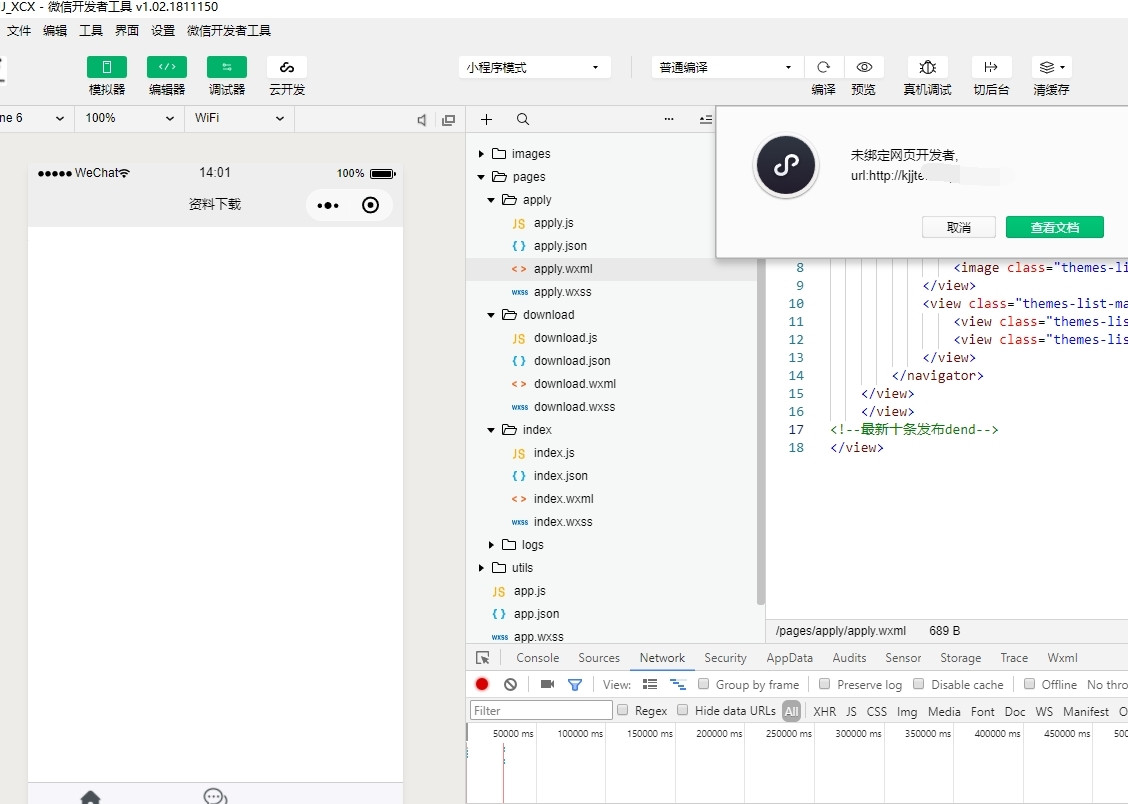Expand the logs folder
The width and height of the screenshot is (1128, 804).
(491, 545)
